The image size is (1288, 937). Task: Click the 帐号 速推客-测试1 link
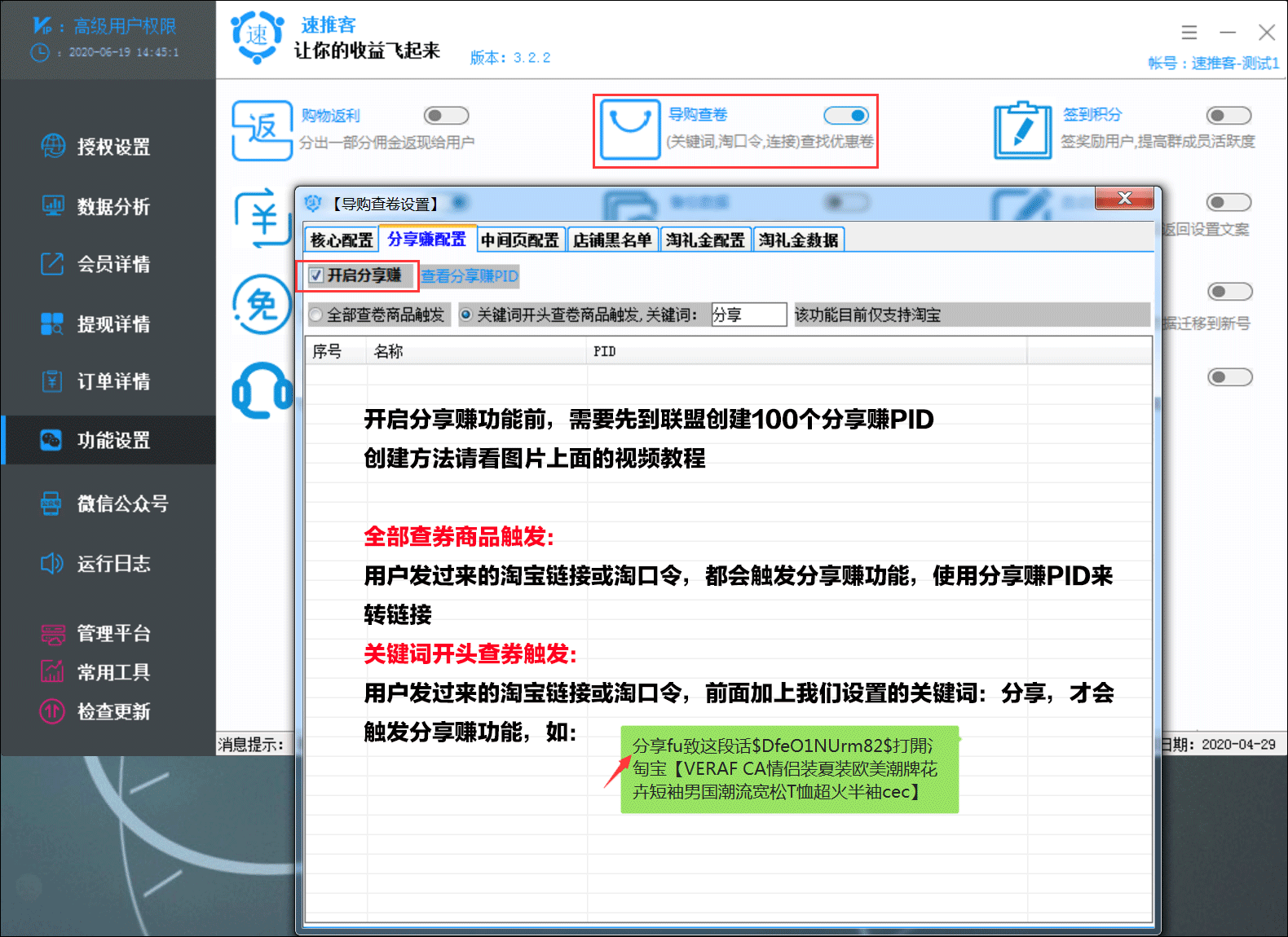tap(1213, 63)
